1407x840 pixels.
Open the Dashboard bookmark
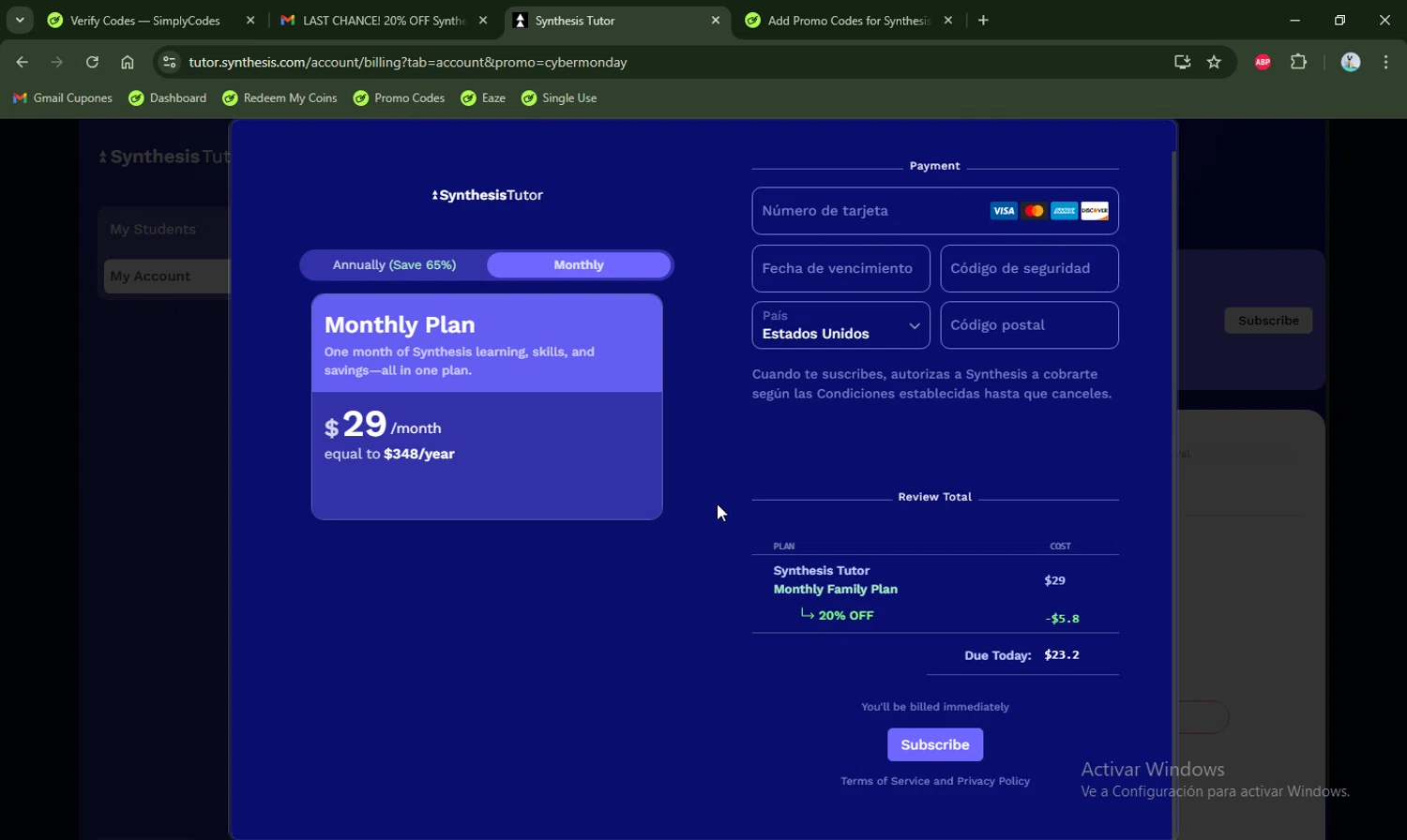click(168, 97)
